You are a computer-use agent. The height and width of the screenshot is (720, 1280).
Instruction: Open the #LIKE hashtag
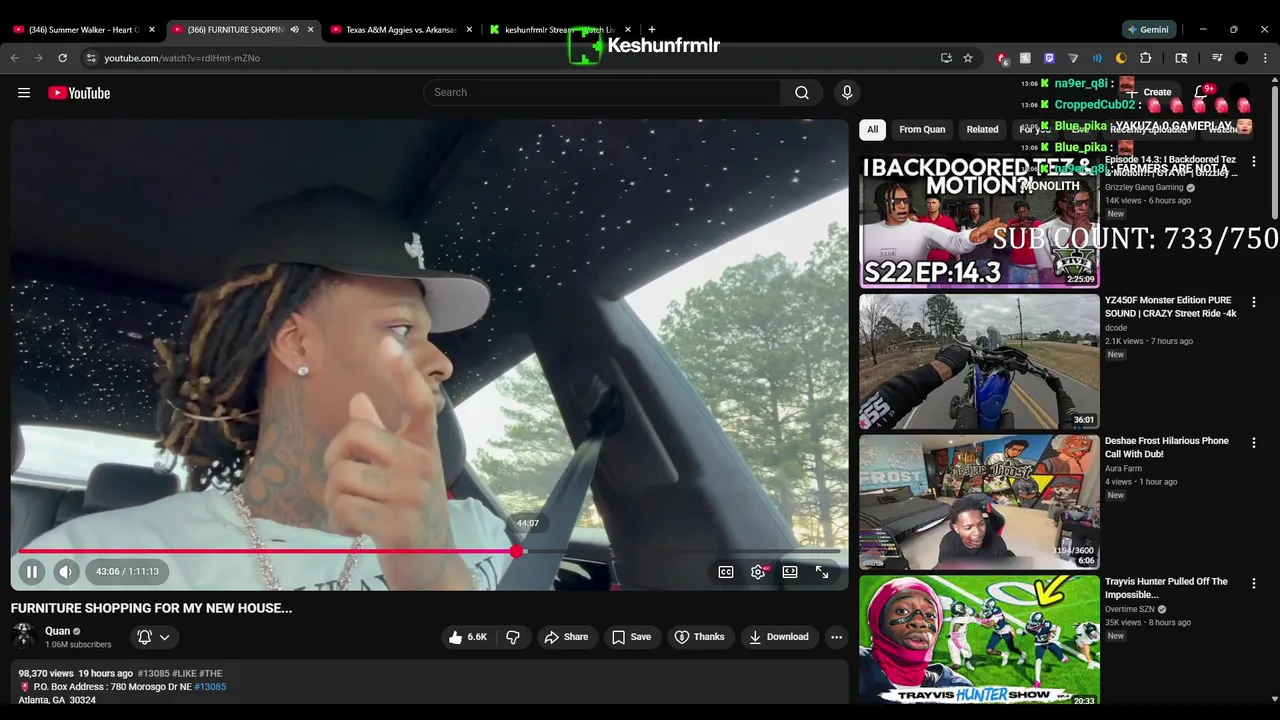click(184, 674)
